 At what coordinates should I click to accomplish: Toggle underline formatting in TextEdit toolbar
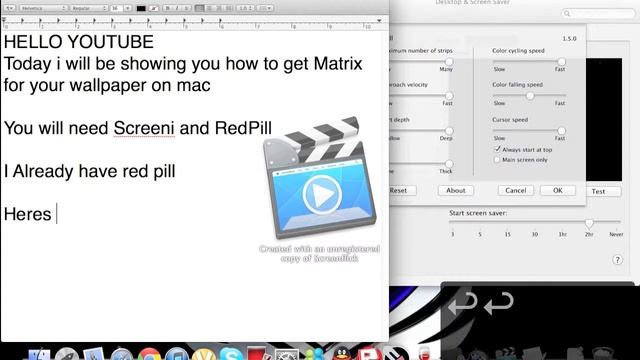click(x=186, y=8)
